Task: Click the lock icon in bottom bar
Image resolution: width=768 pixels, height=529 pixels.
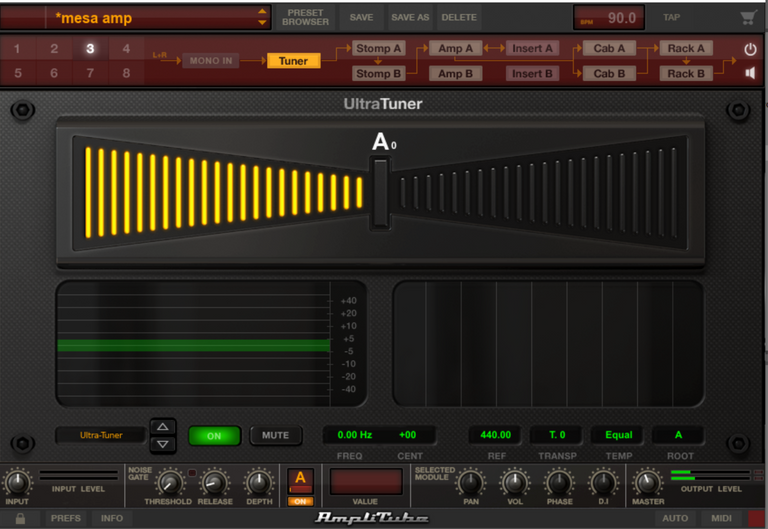Action: click(20, 518)
